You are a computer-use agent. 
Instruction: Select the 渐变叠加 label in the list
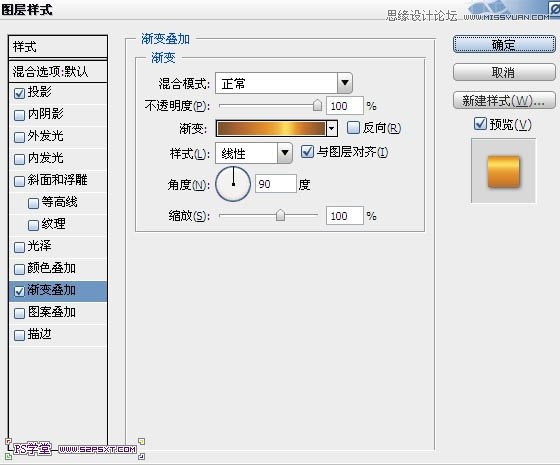51,290
